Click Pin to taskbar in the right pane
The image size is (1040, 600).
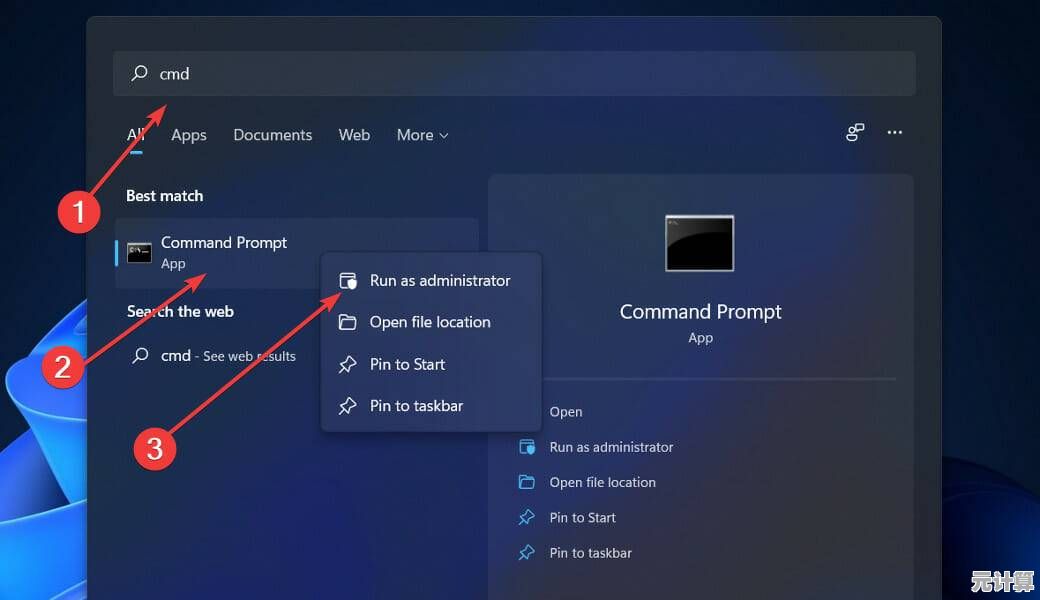[x=590, y=553]
